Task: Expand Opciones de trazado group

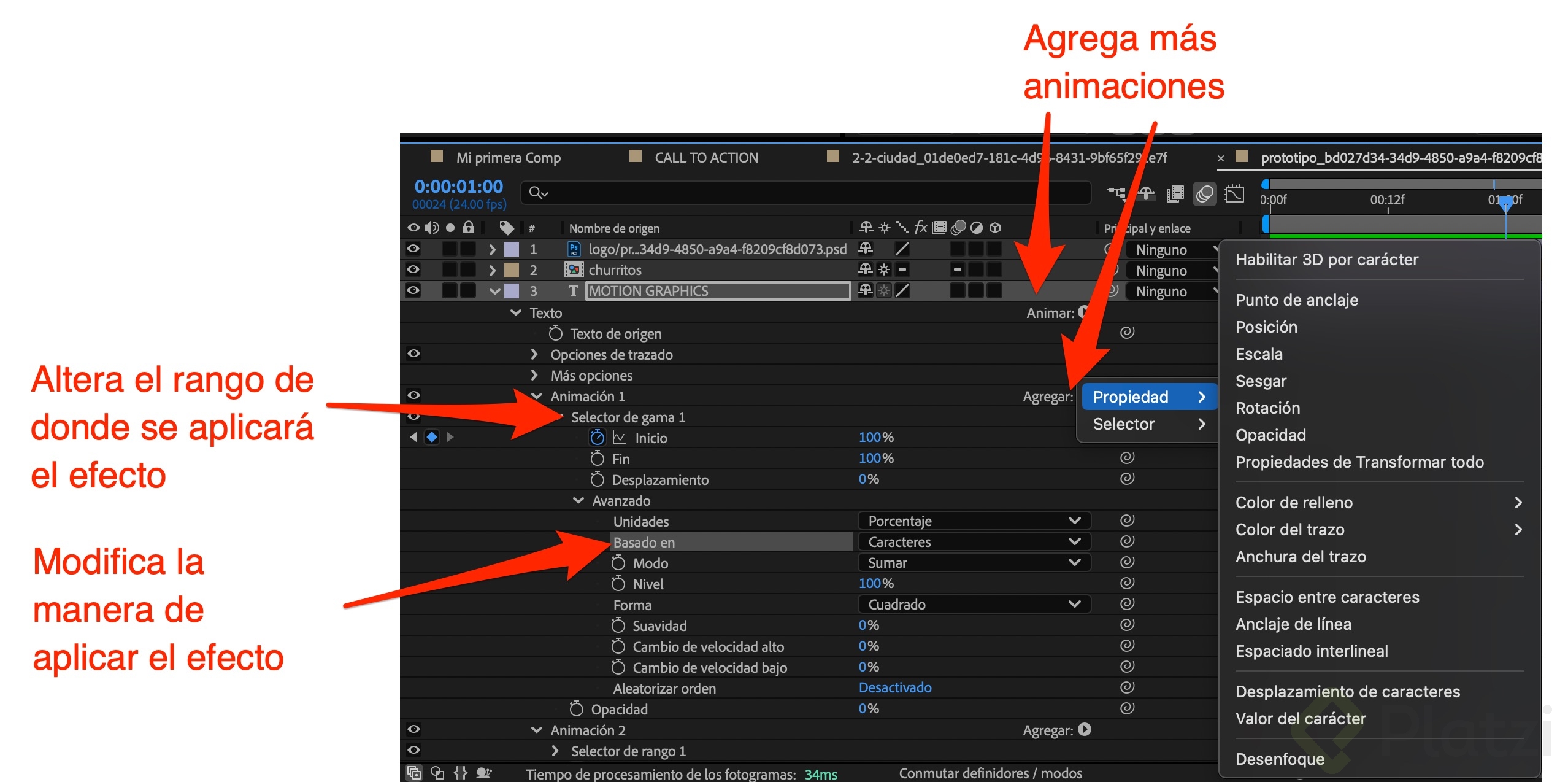Action: click(x=534, y=354)
